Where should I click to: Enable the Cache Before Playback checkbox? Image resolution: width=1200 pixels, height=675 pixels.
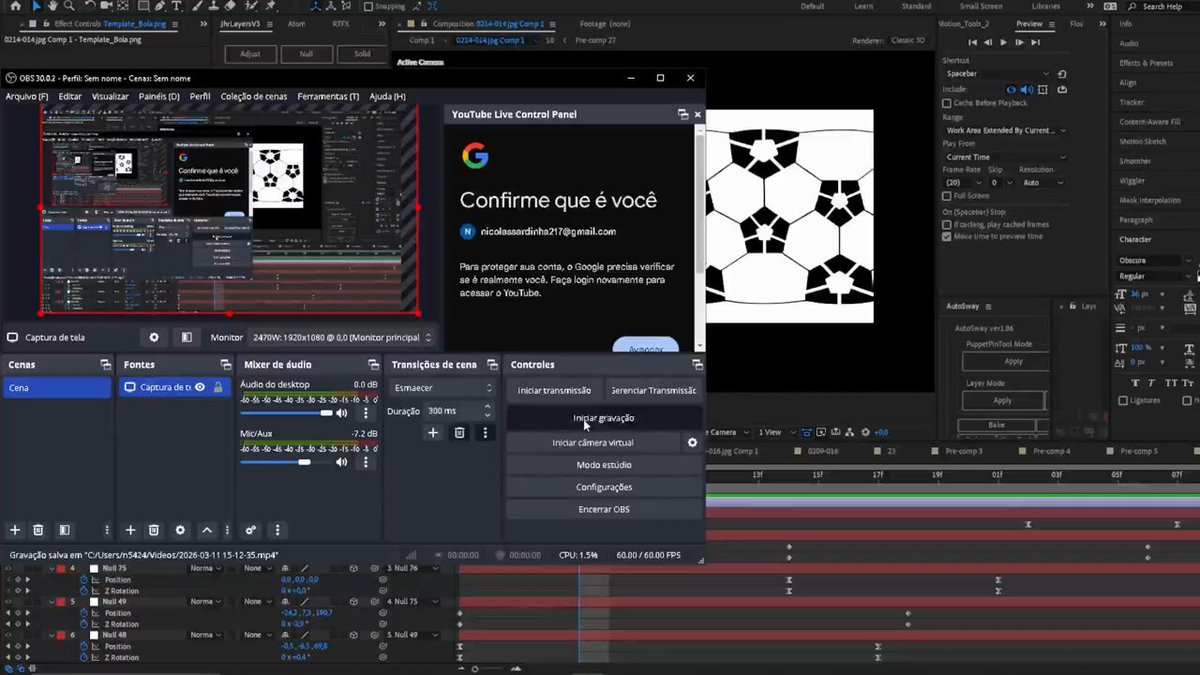tap(947, 103)
